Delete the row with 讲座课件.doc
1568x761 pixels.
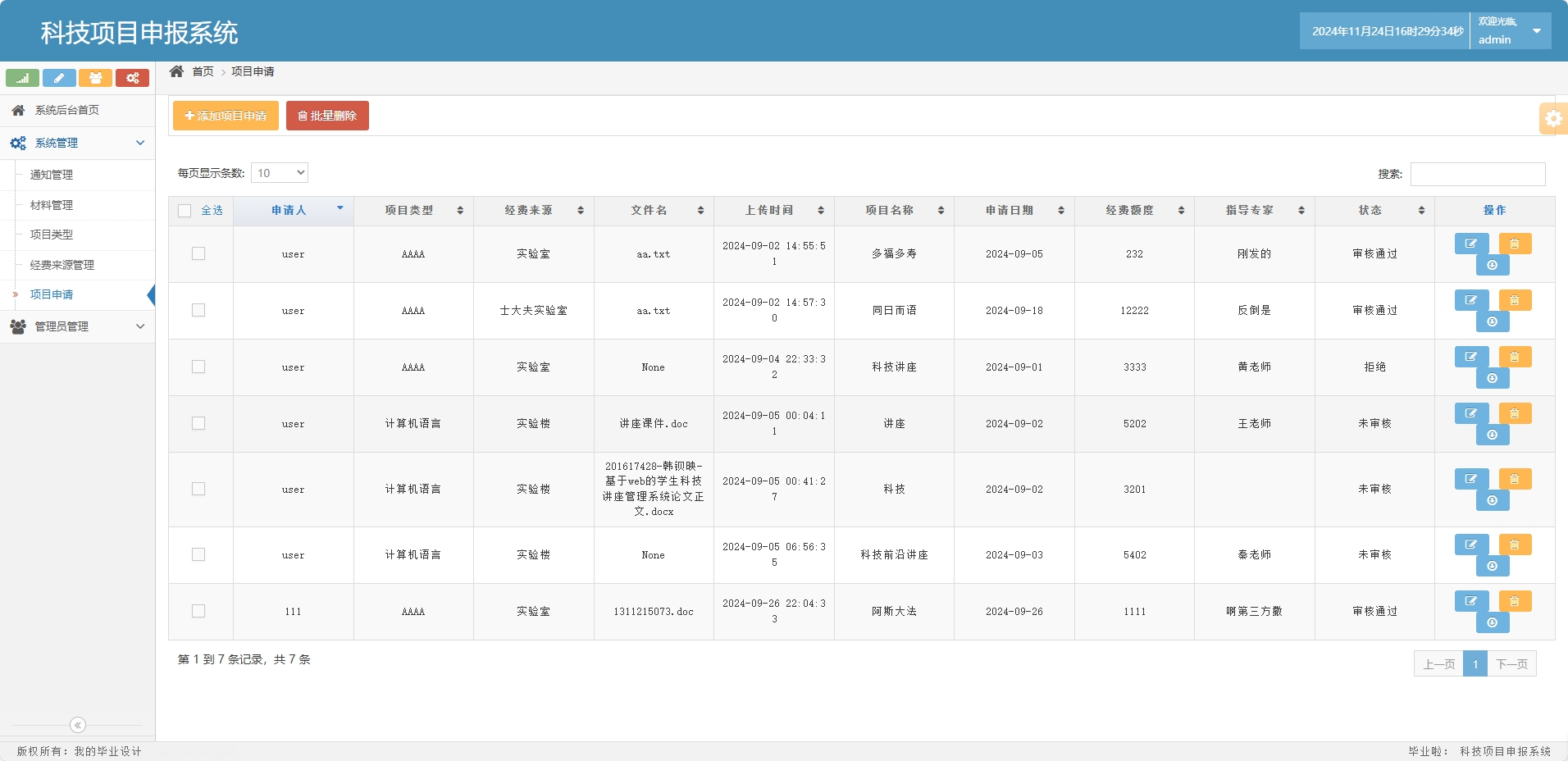[1515, 413]
